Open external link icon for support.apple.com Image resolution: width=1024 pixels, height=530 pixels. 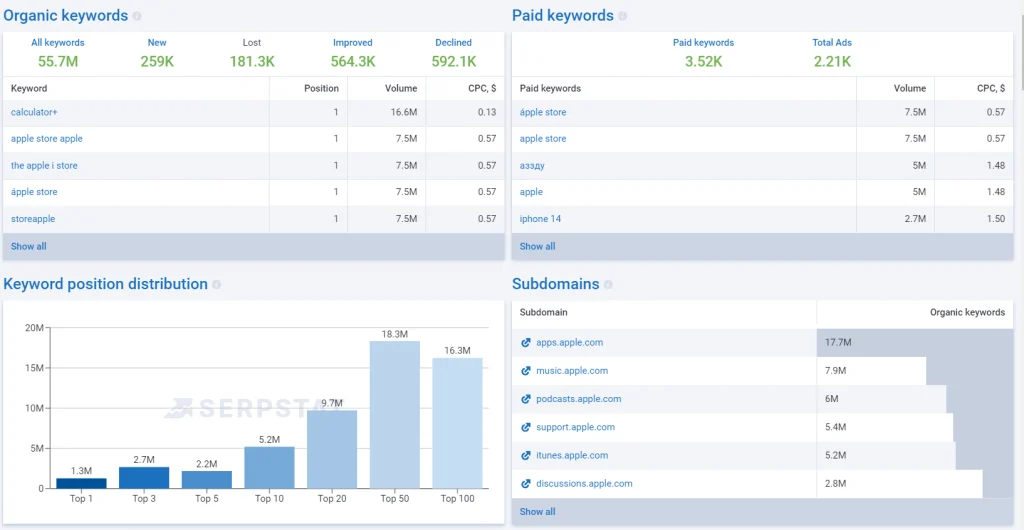[x=525, y=428]
